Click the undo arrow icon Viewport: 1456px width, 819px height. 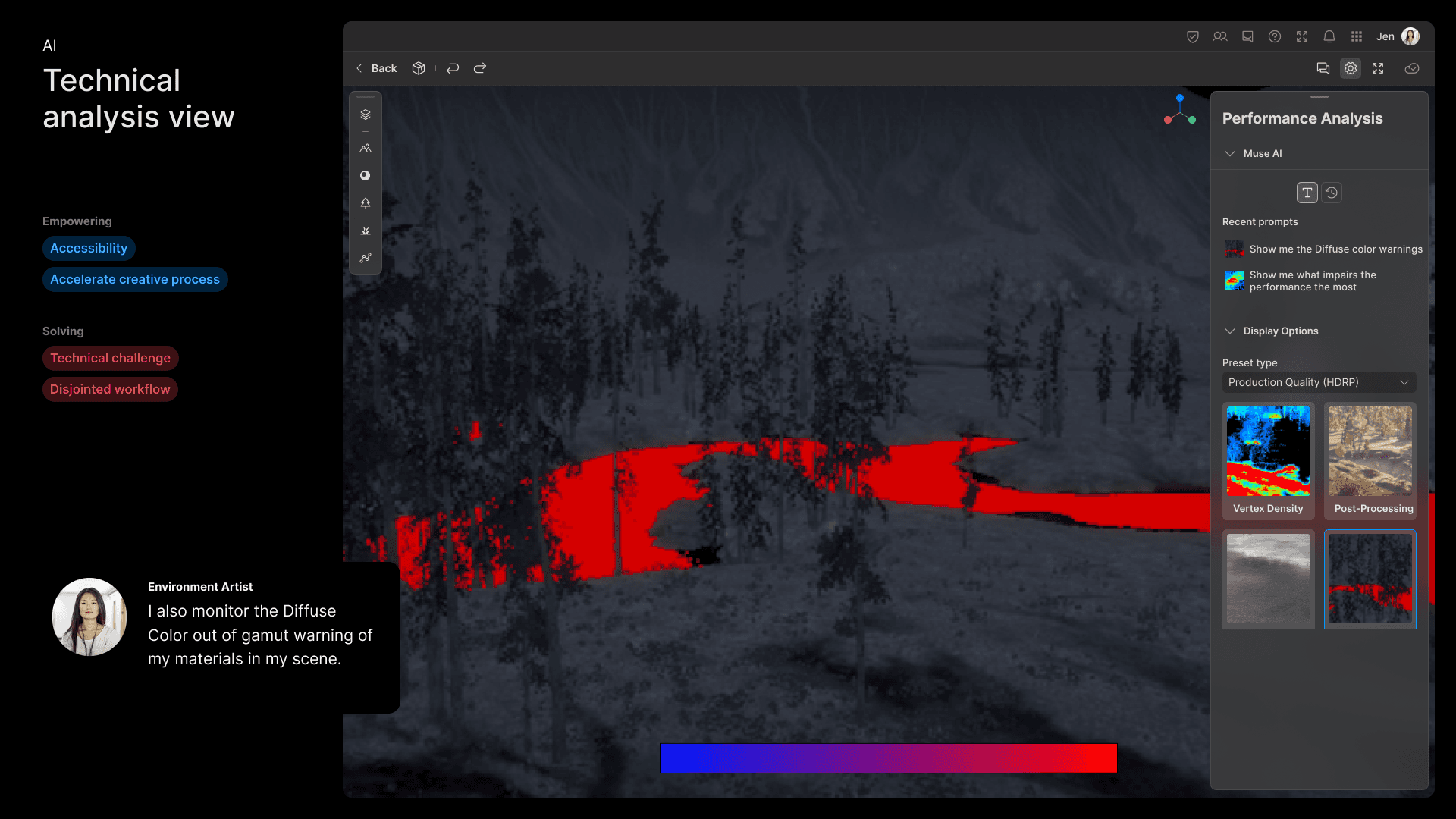453,68
